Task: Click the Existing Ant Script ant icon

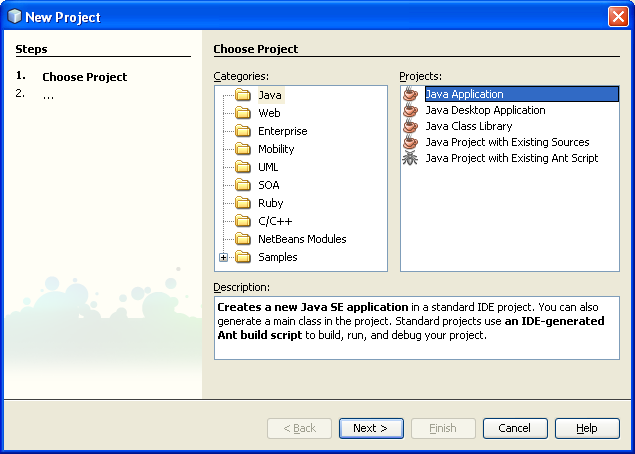Action: (x=410, y=158)
